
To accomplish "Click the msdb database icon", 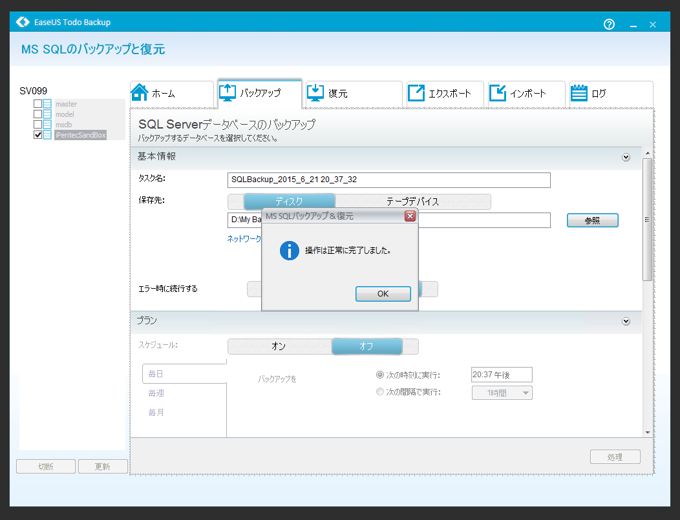I will (47, 125).
